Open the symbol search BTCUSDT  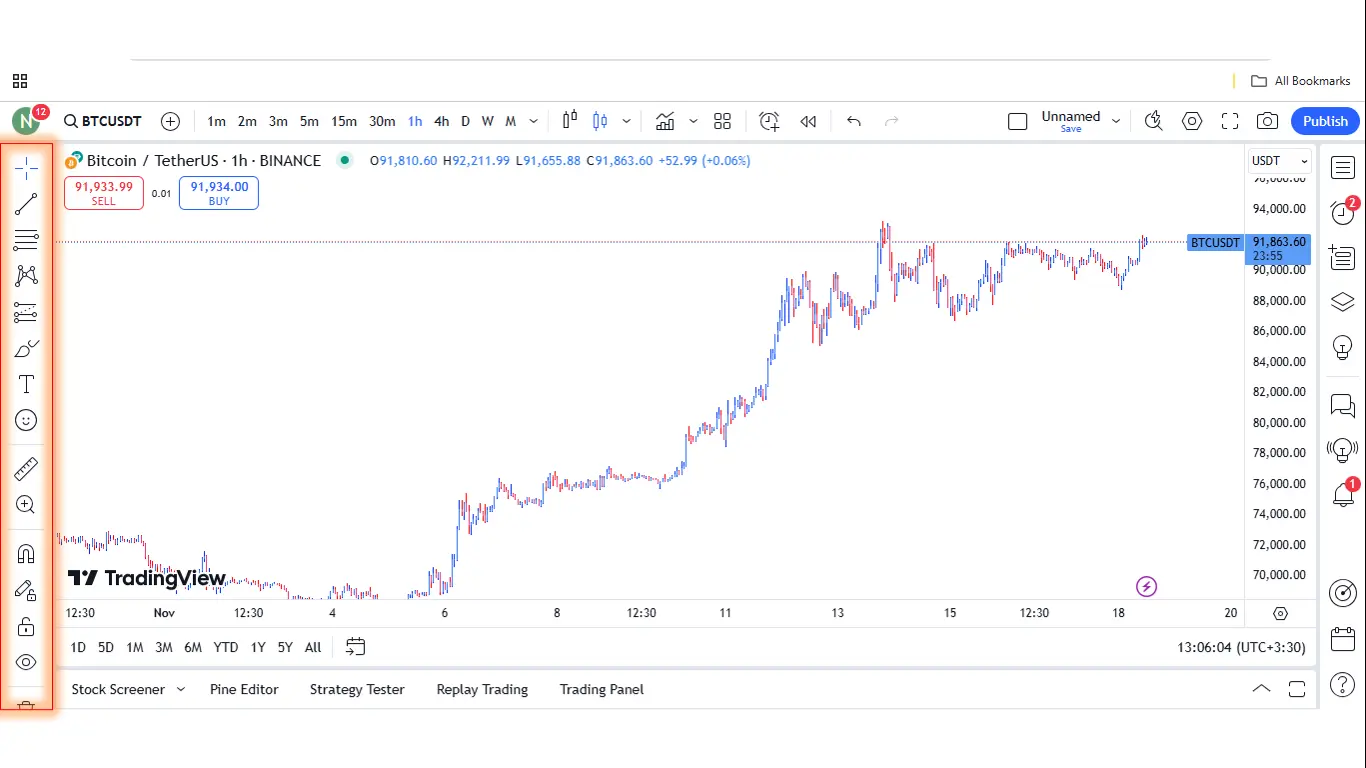(103, 121)
